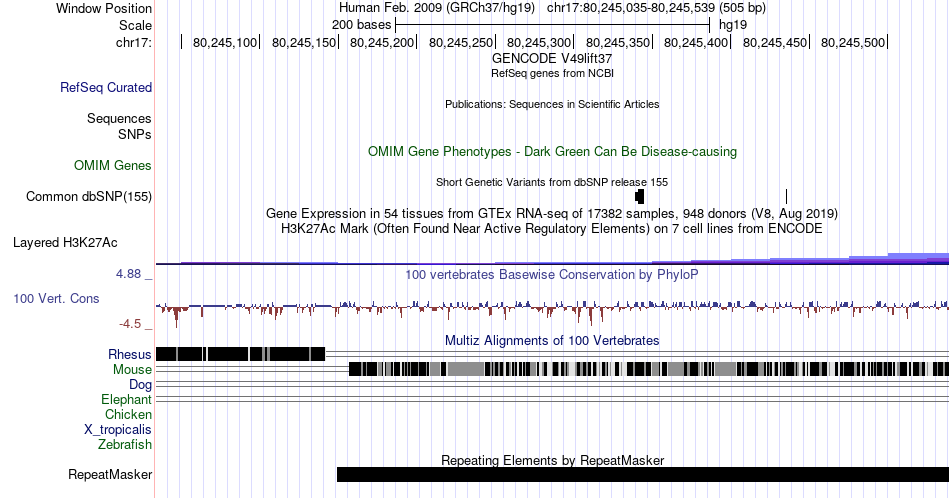The height and width of the screenshot is (498, 950).
Task: Click the 80,245,100 ruler position
Action: pyautogui.click(x=225, y=42)
